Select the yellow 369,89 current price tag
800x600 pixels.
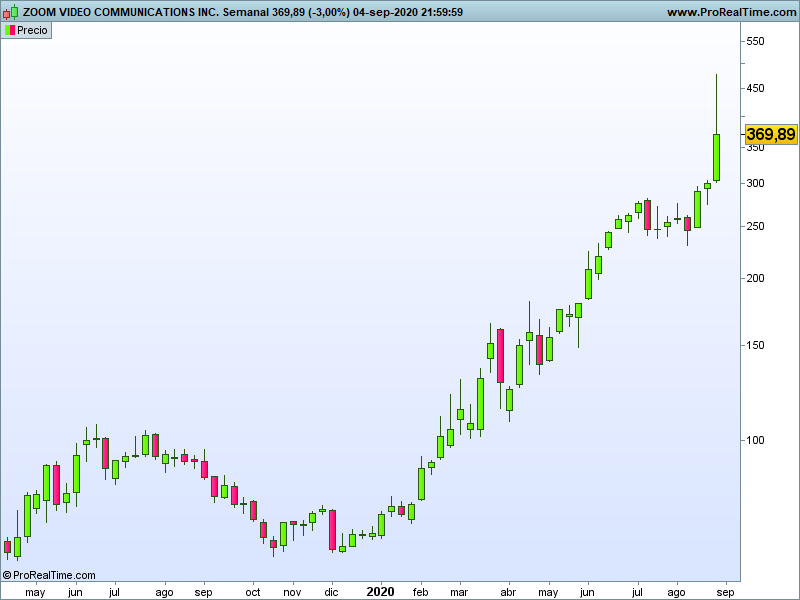[x=771, y=134]
